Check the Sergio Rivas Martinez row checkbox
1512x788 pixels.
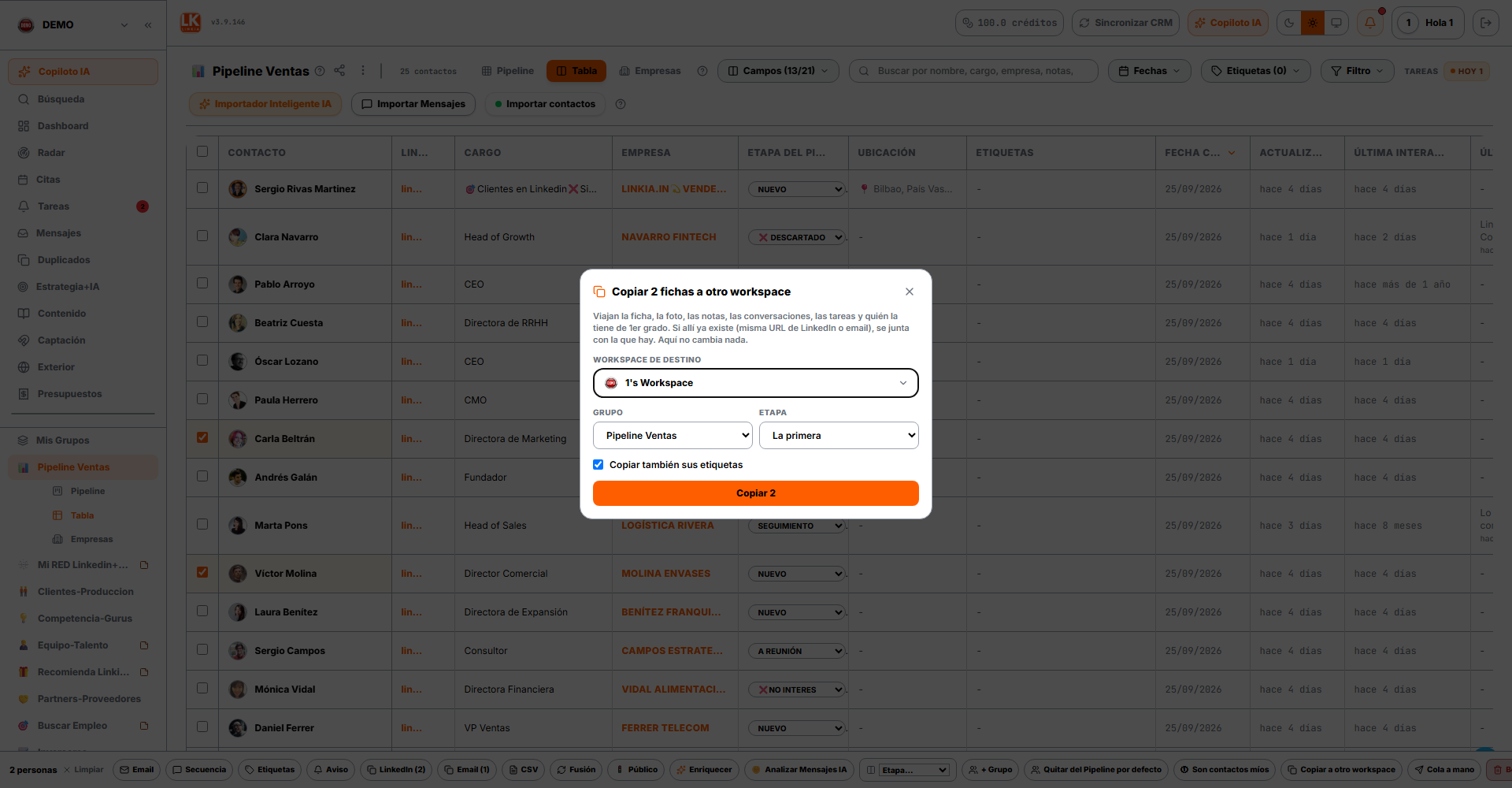202,188
